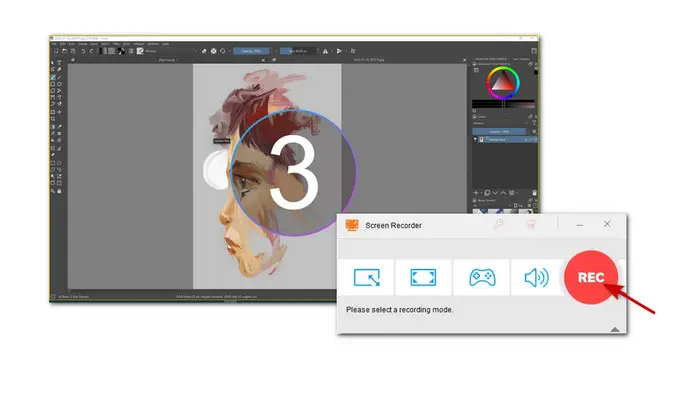Minimize the Screen Recorder window

[x=579, y=225]
